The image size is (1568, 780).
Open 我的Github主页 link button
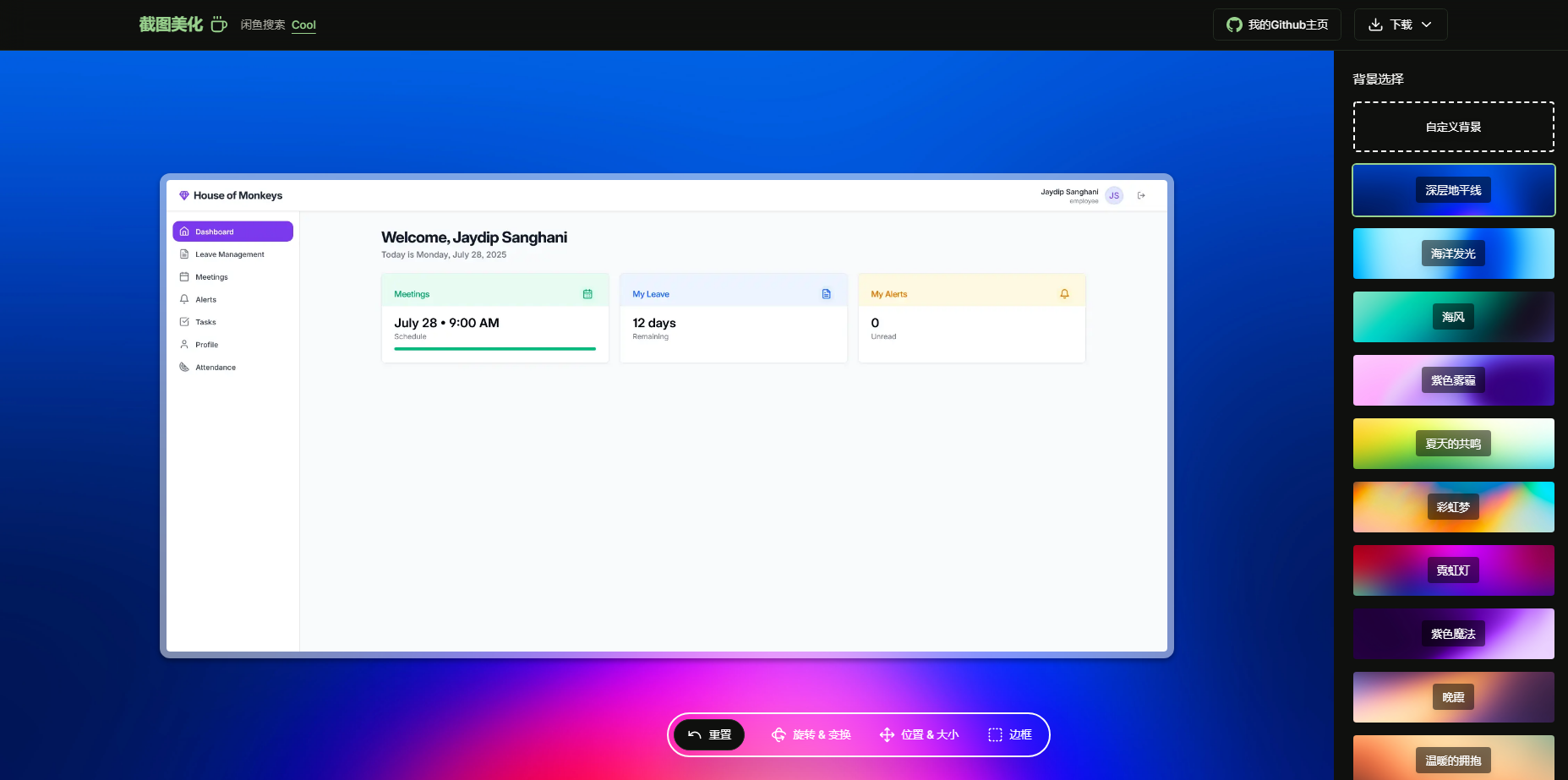pos(1276,25)
